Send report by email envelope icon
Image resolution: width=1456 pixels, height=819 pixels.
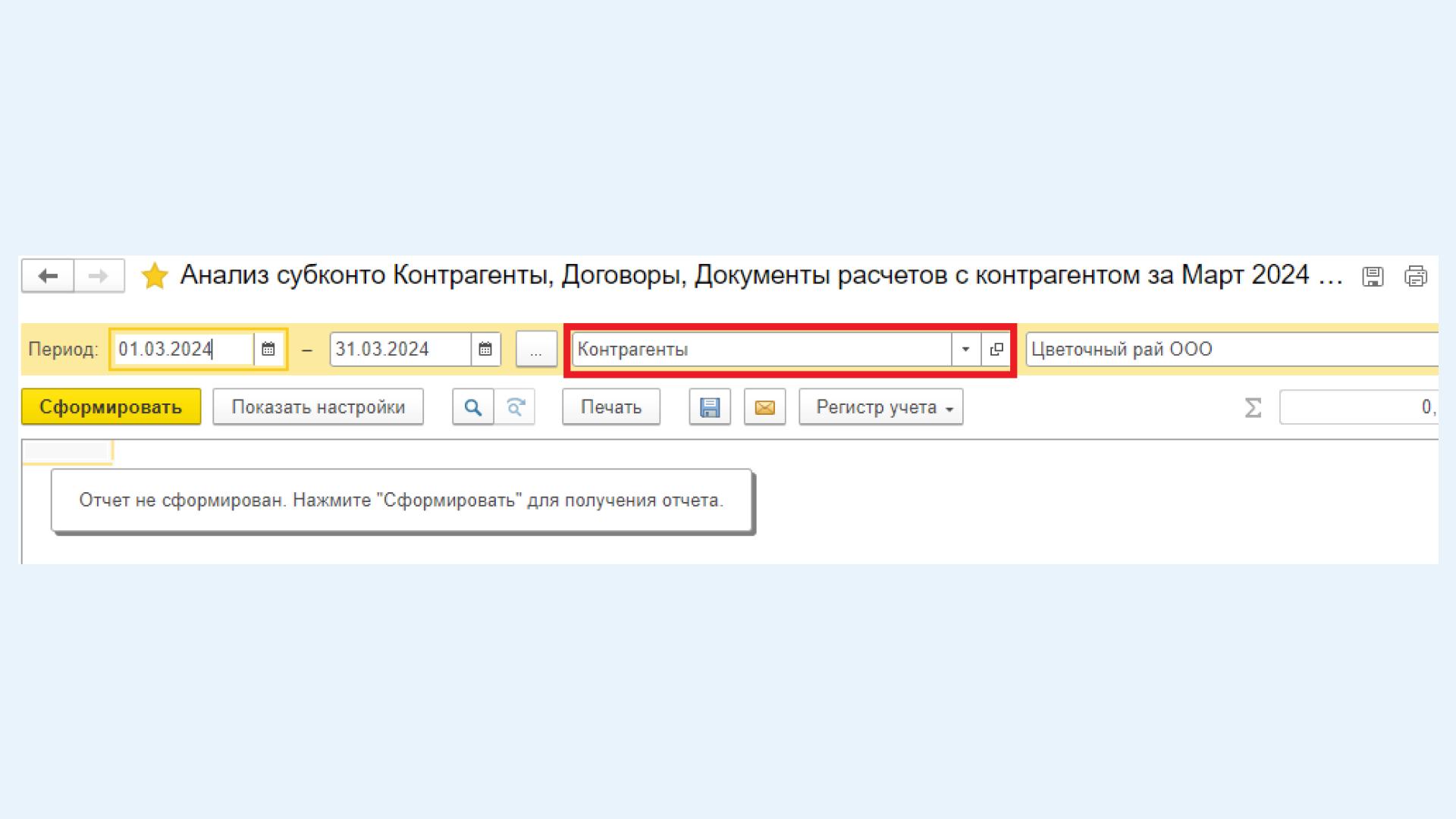coord(765,407)
